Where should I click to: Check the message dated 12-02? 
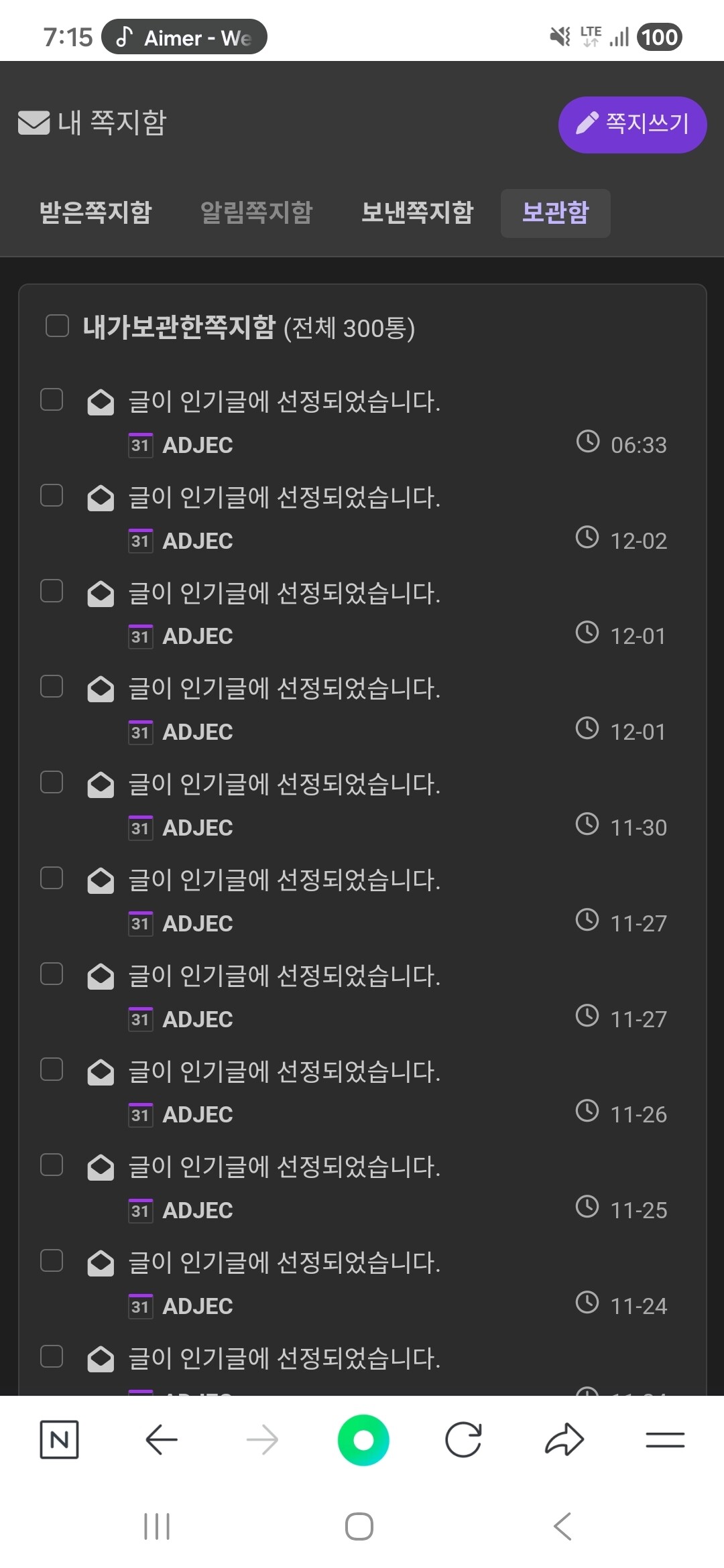click(52, 495)
